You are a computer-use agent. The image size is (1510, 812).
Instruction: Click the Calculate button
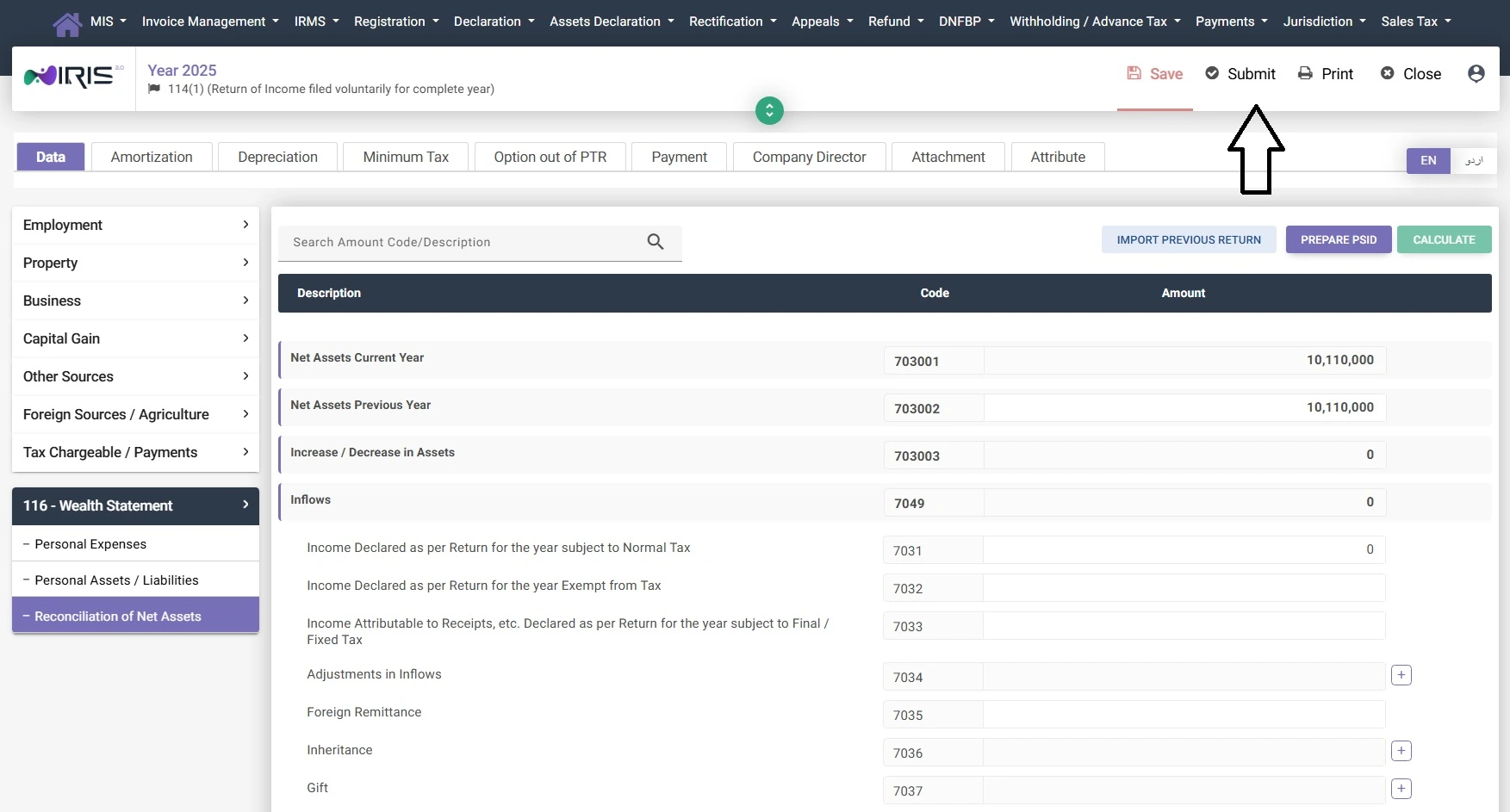pyautogui.click(x=1444, y=240)
